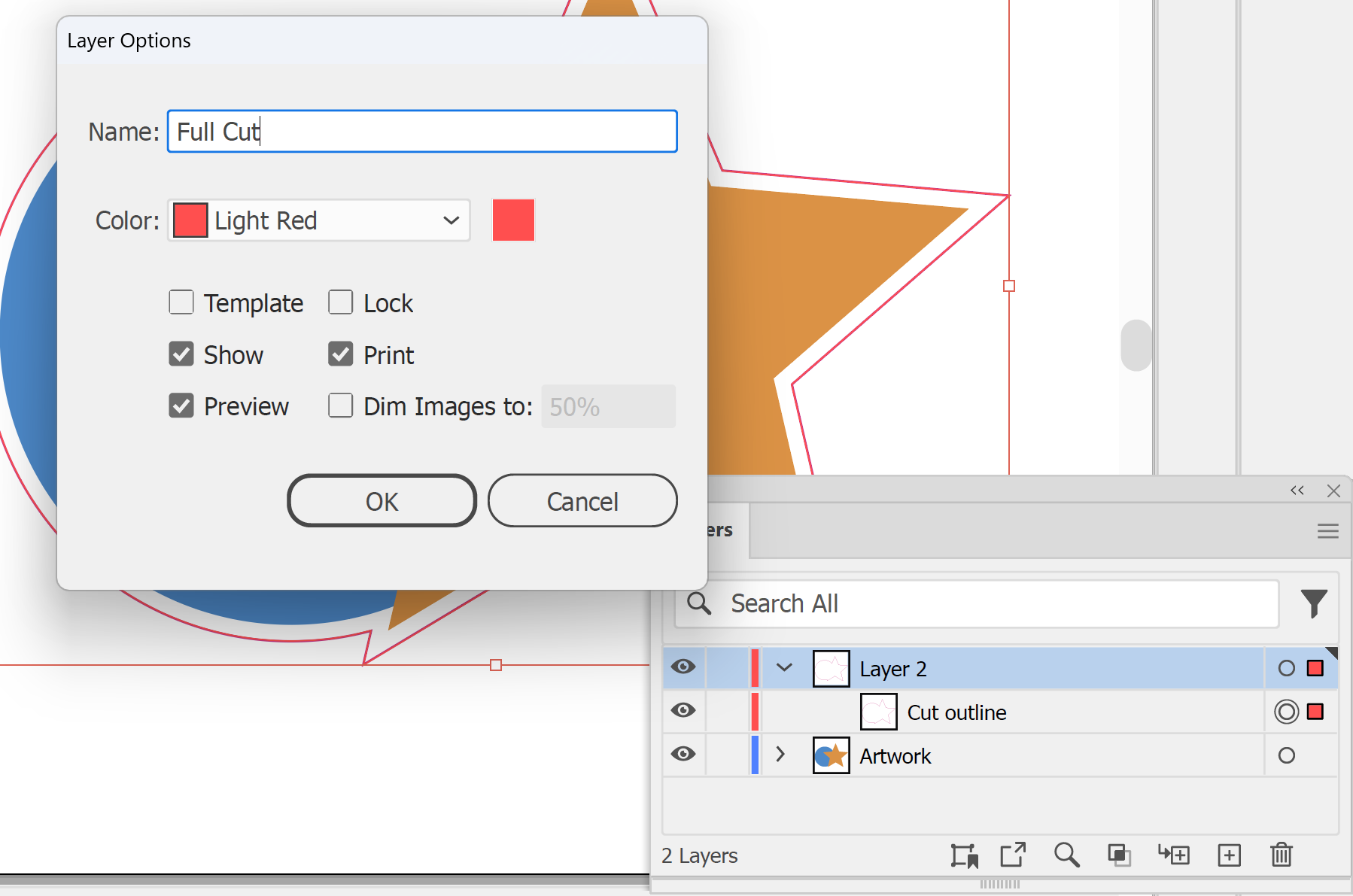Click the Layer 2 thumbnail
This screenshot has width=1353, height=896.
tap(832, 669)
